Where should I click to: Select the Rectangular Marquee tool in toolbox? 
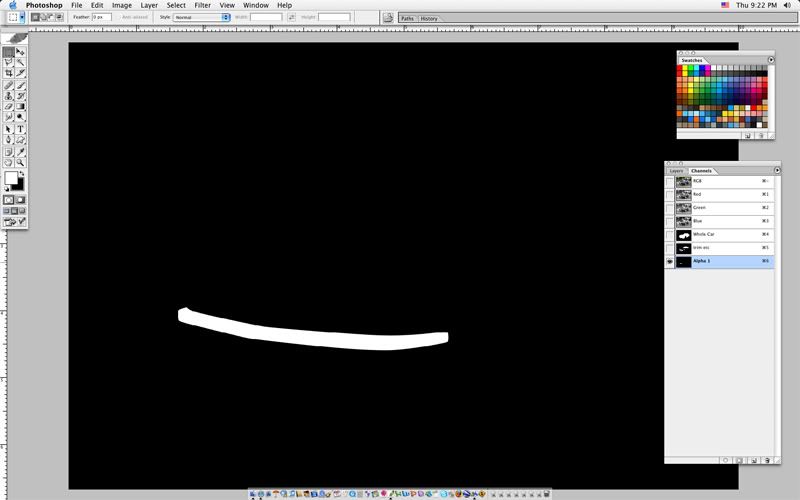point(9,51)
